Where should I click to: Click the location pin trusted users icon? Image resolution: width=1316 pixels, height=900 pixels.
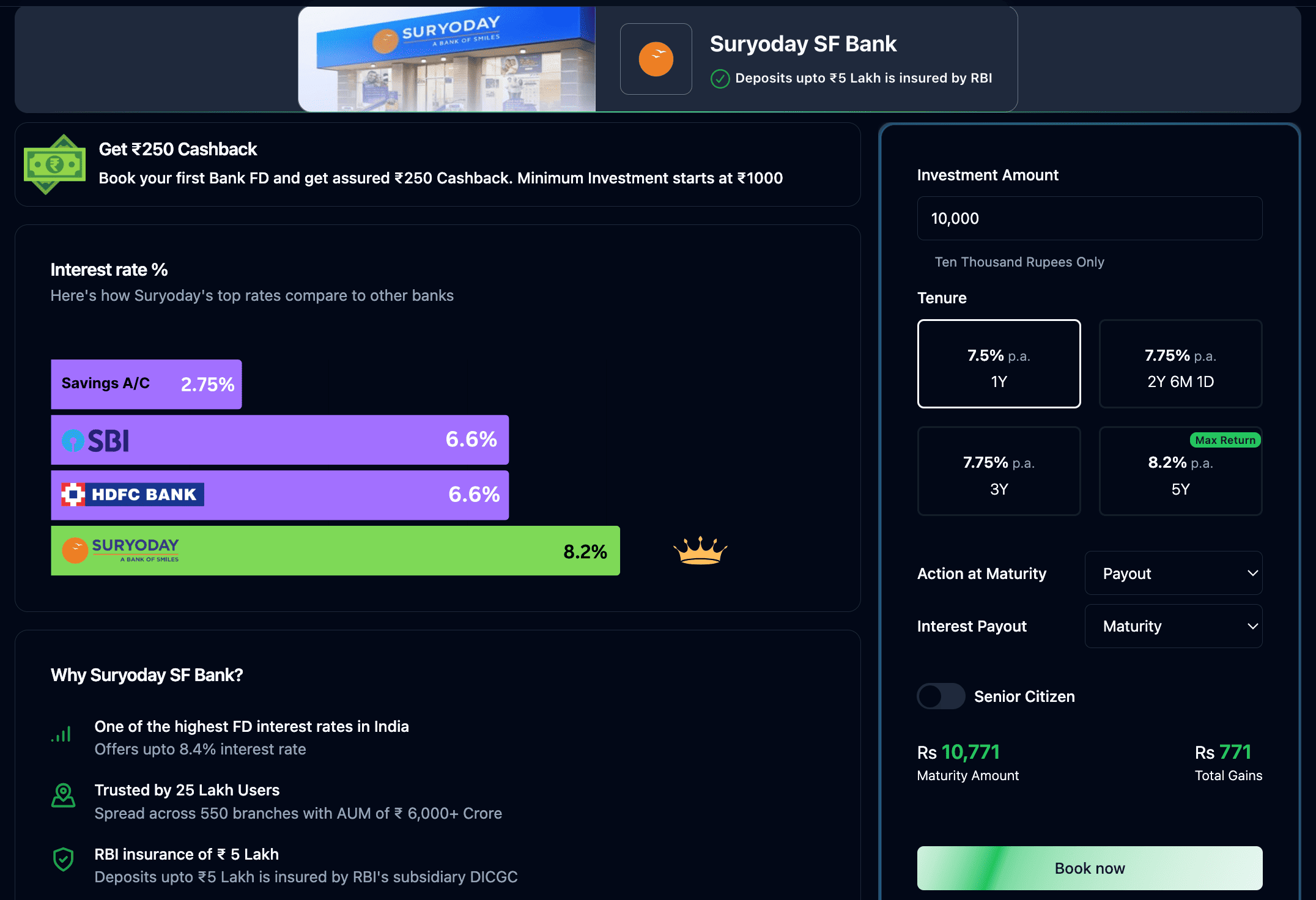tap(63, 795)
